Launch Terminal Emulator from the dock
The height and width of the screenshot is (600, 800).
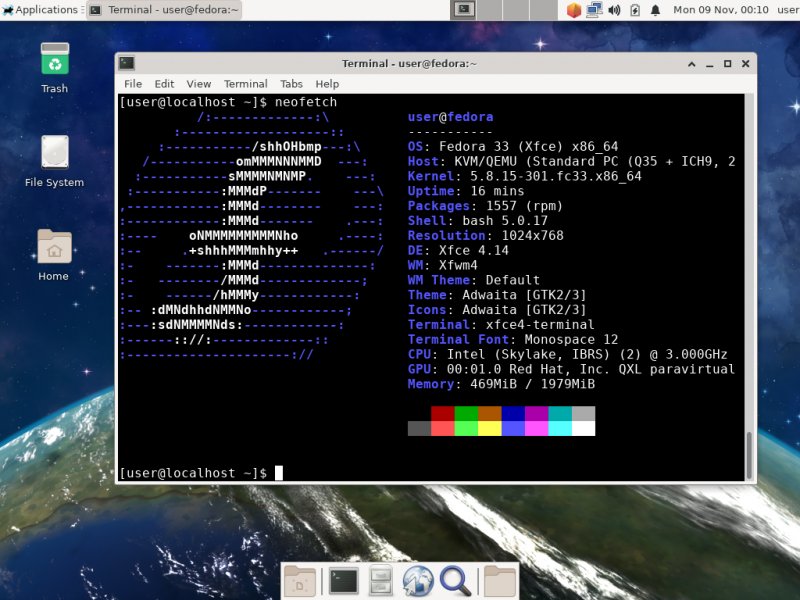point(343,581)
